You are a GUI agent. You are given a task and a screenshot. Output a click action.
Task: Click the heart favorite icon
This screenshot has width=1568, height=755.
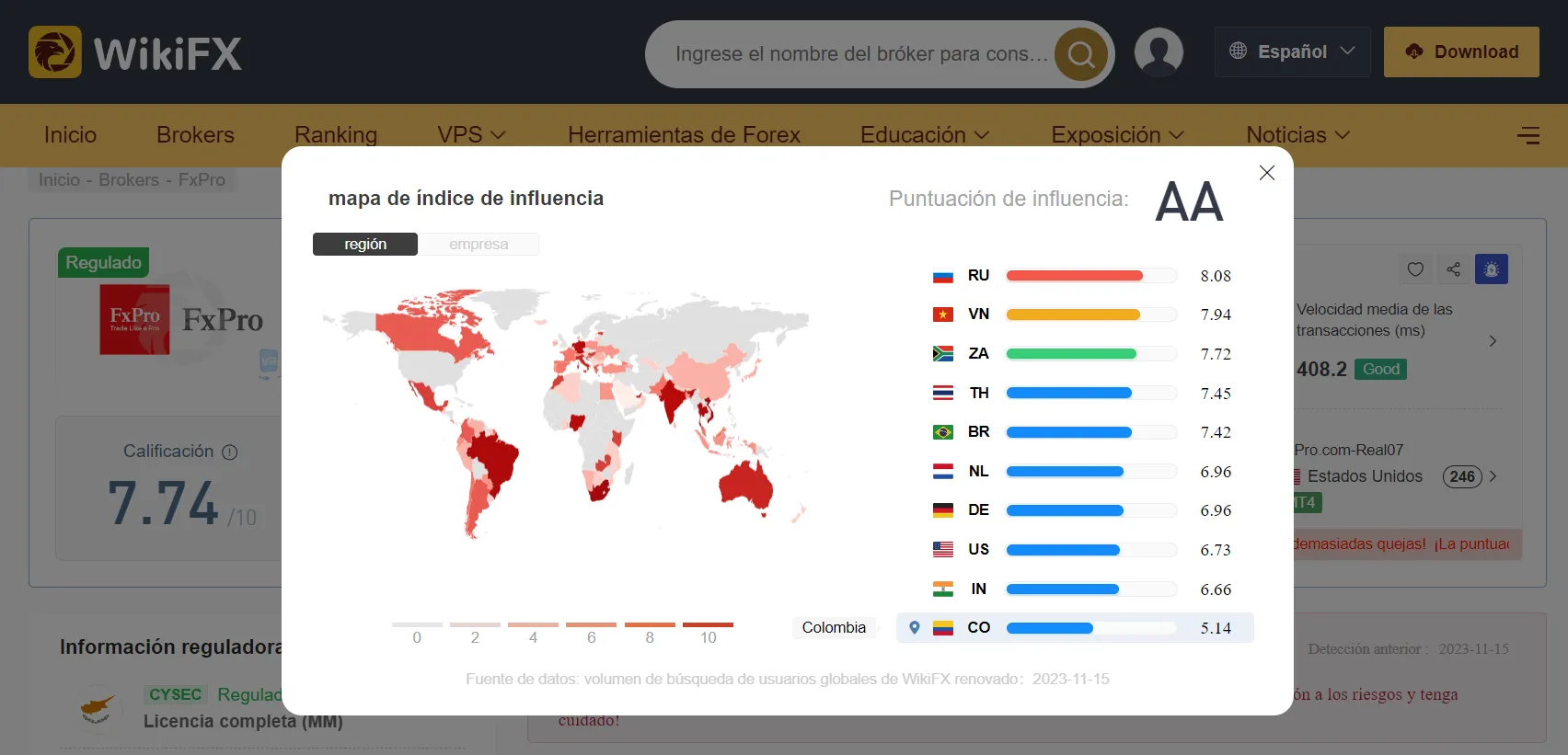pos(1416,269)
